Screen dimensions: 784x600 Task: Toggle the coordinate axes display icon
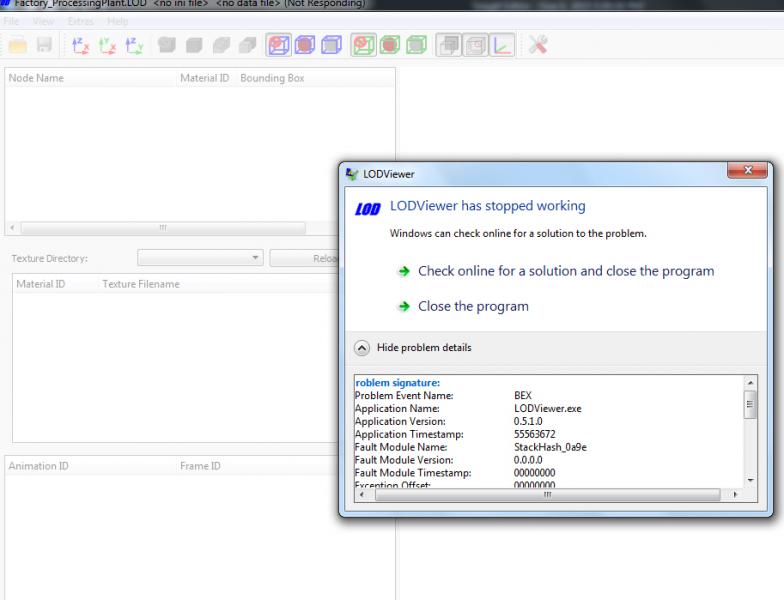coord(502,45)
